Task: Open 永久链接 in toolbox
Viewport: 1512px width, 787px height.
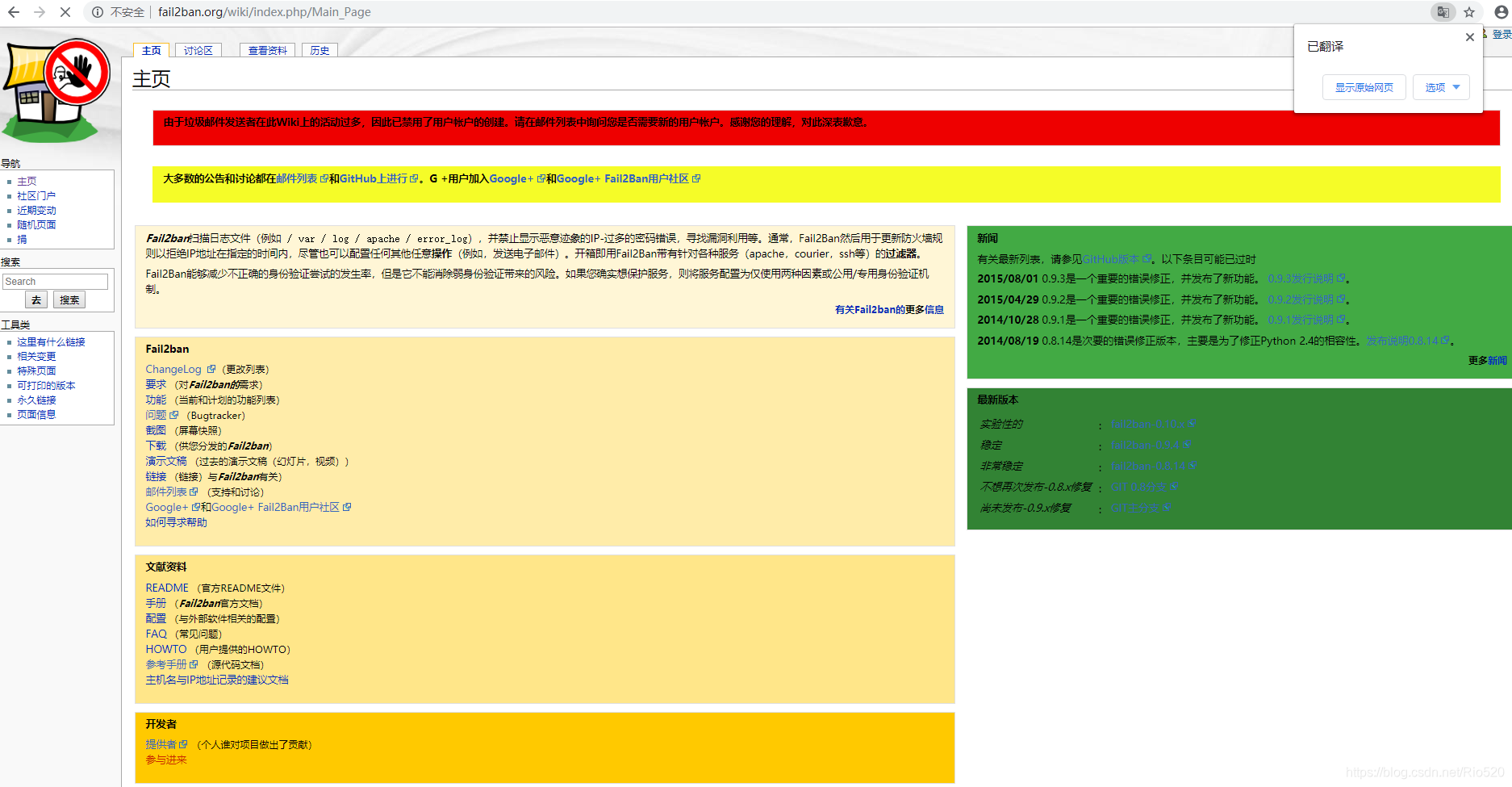Action: pyautogui.click(x=36, y=400)
